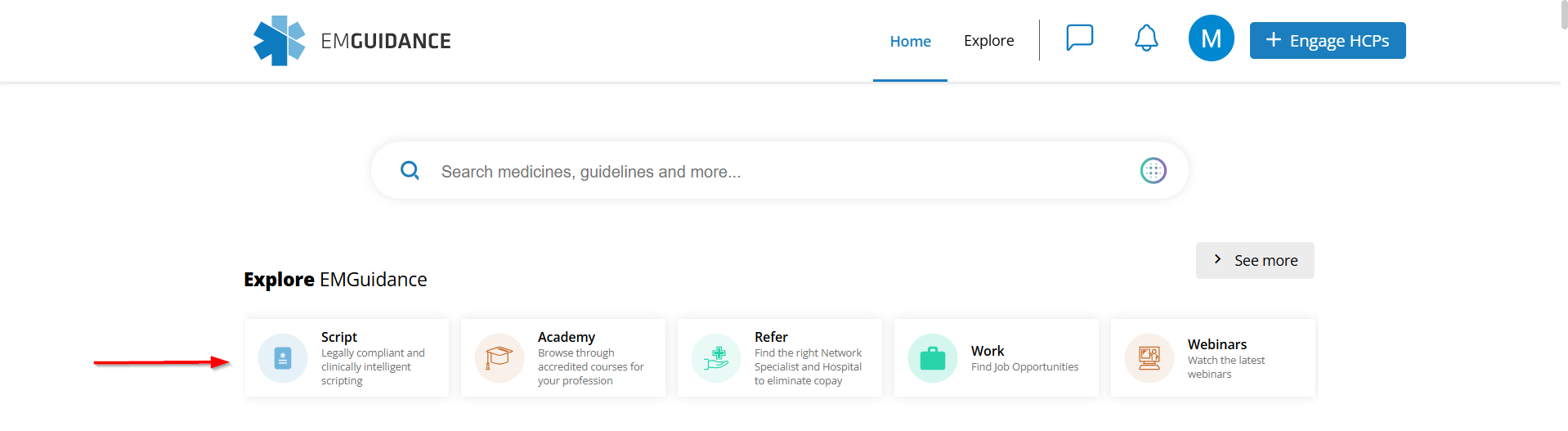The width and height of the screenshot is (1568, 431).
Task: Open the Script prescription icon
Action: [283, 358]
